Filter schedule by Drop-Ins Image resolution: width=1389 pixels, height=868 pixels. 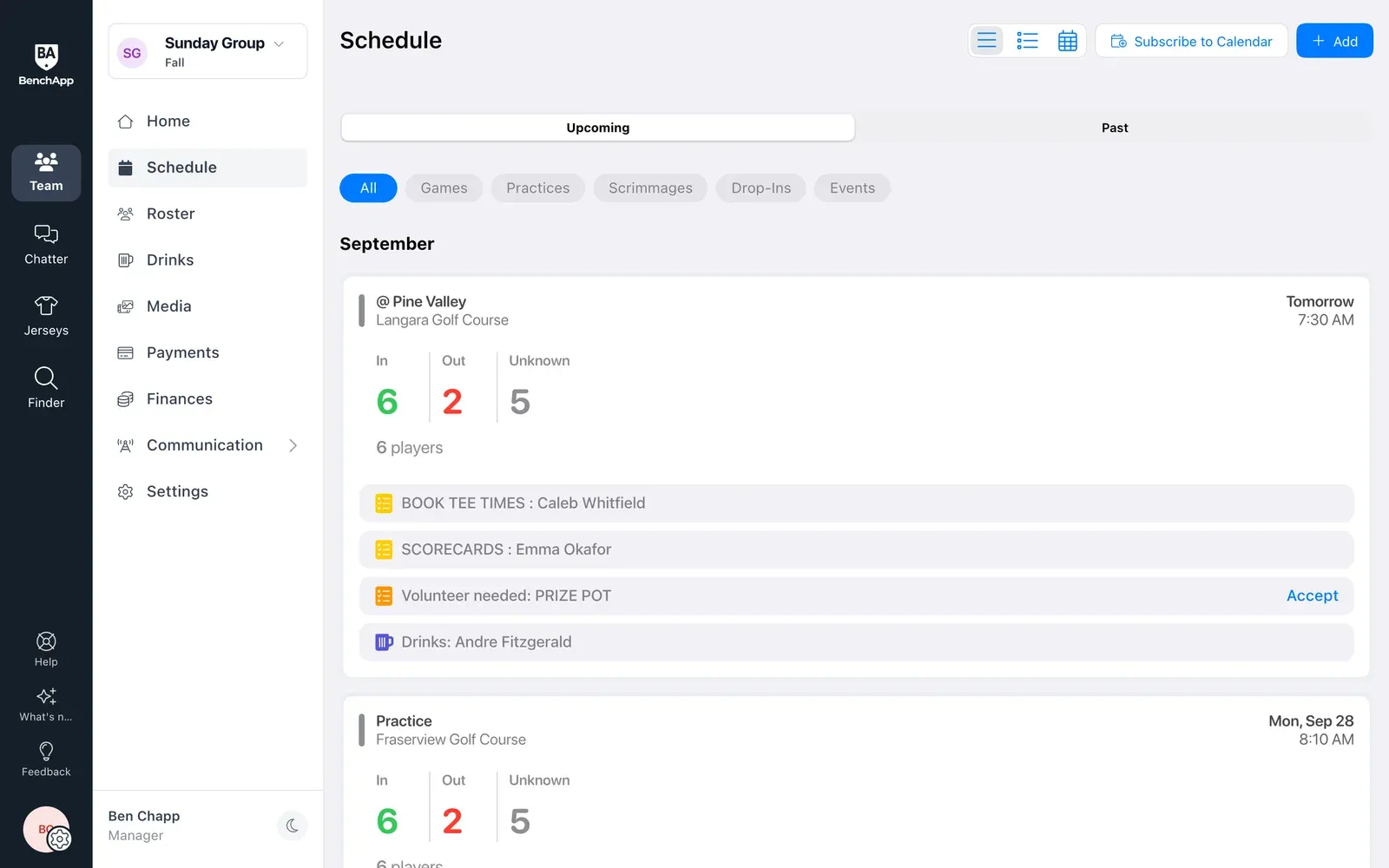click(x=760, y=188)
